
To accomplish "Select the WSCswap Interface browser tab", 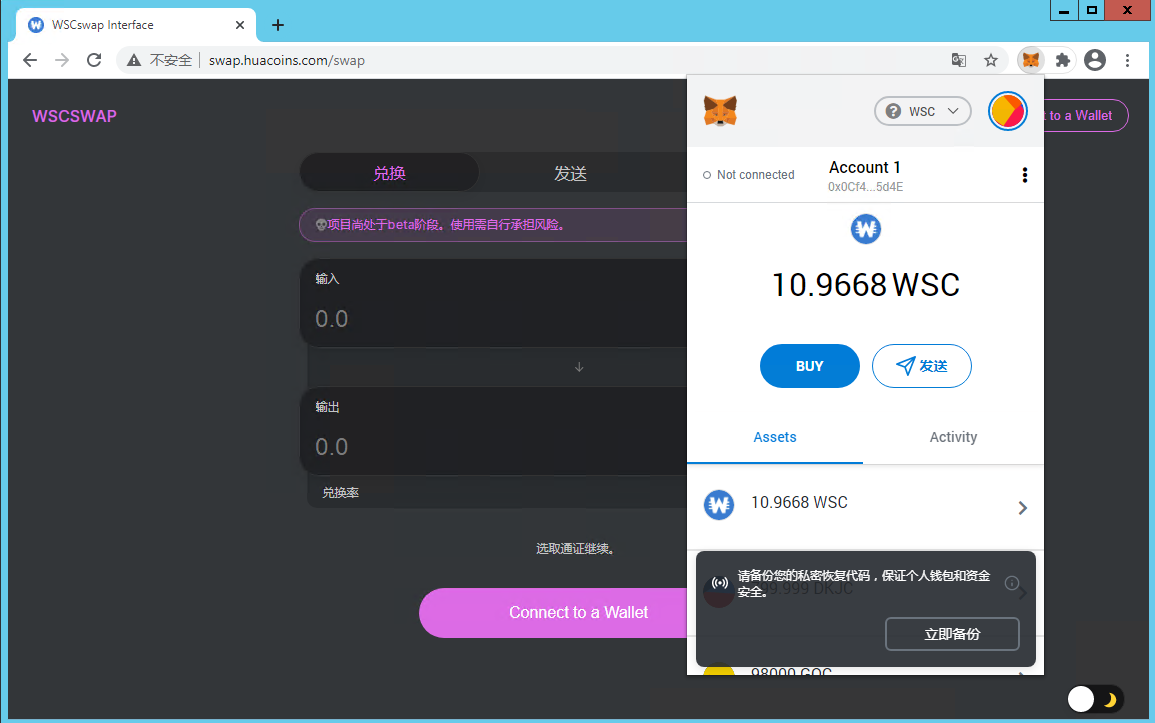I will pyautogui.click(x=136, y=25).
